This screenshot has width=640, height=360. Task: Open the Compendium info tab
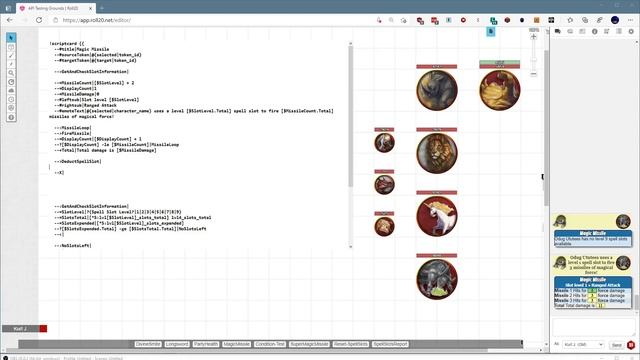pyautogui.click(x=594, y=31)
